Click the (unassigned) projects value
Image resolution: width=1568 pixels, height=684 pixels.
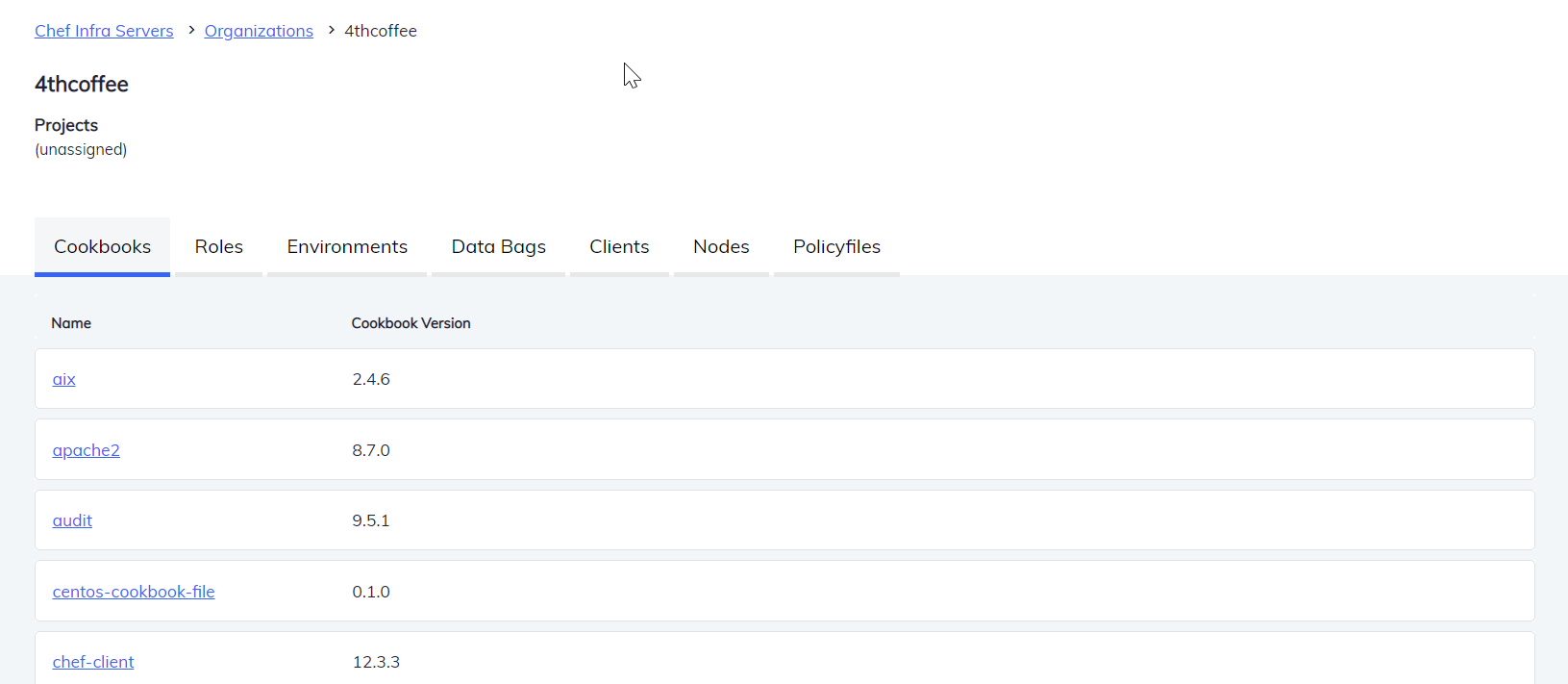[x=81, y=149]
